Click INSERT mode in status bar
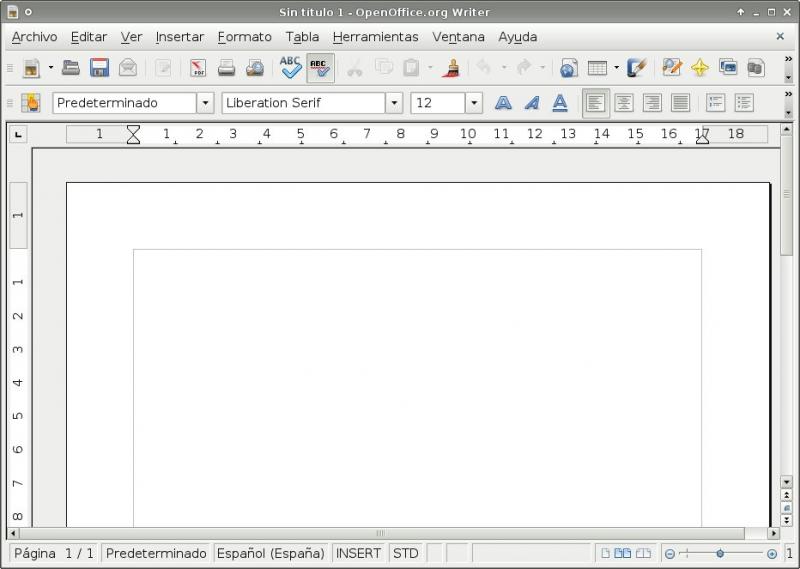The image size is (800, 569). tap(358, 554)
